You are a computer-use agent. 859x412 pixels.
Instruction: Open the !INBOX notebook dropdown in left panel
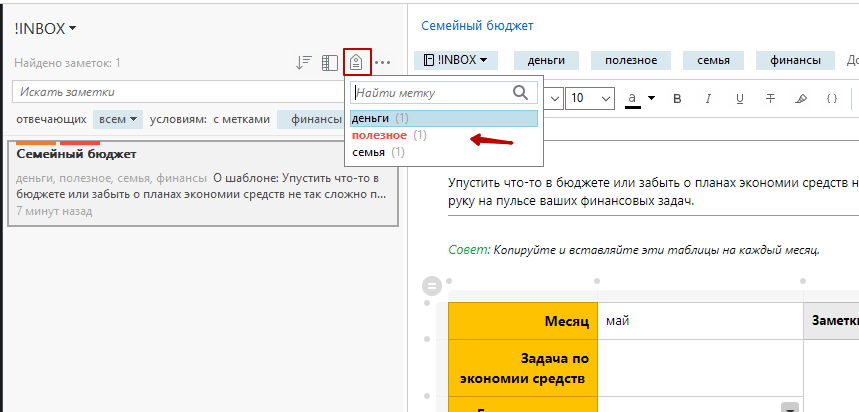tap(46, 28)
